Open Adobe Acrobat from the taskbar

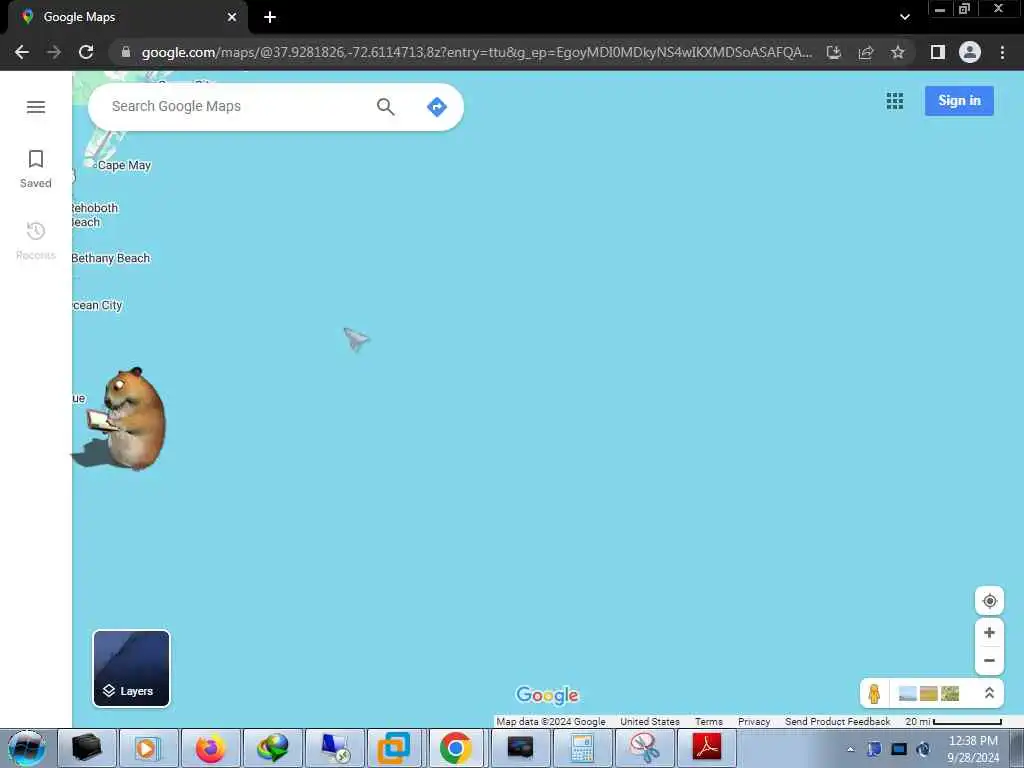coord(707,748)
